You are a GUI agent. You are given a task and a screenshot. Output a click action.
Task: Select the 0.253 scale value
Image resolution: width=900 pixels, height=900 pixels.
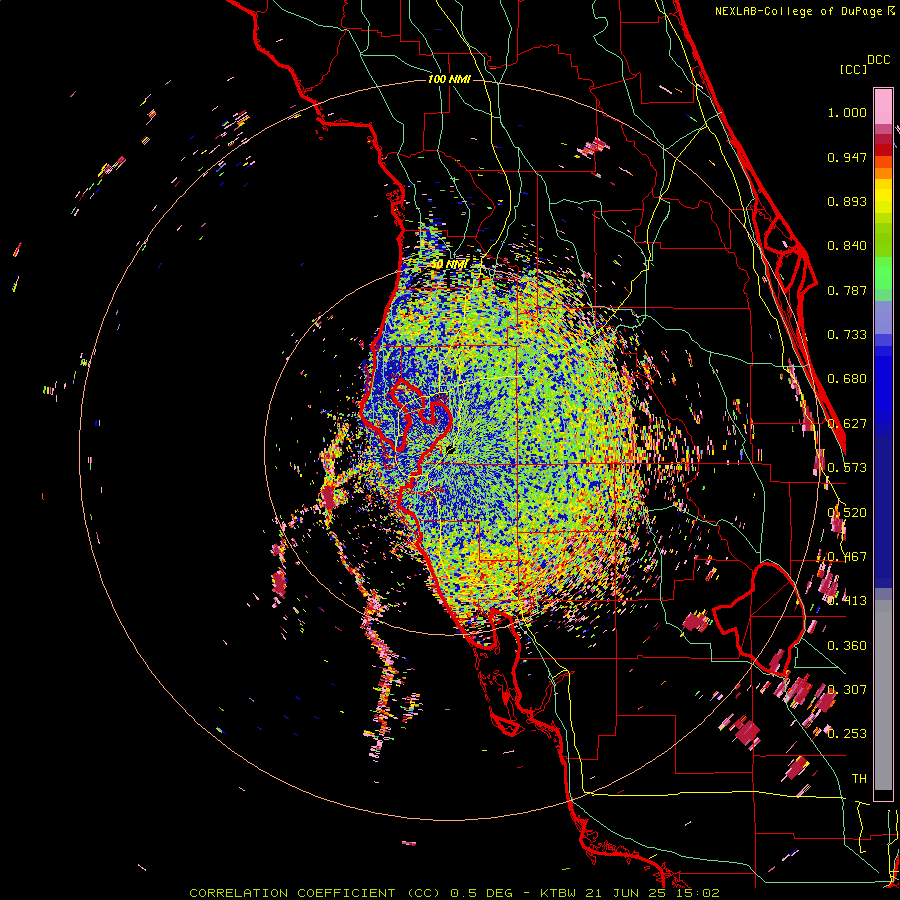tap(847, 734)
